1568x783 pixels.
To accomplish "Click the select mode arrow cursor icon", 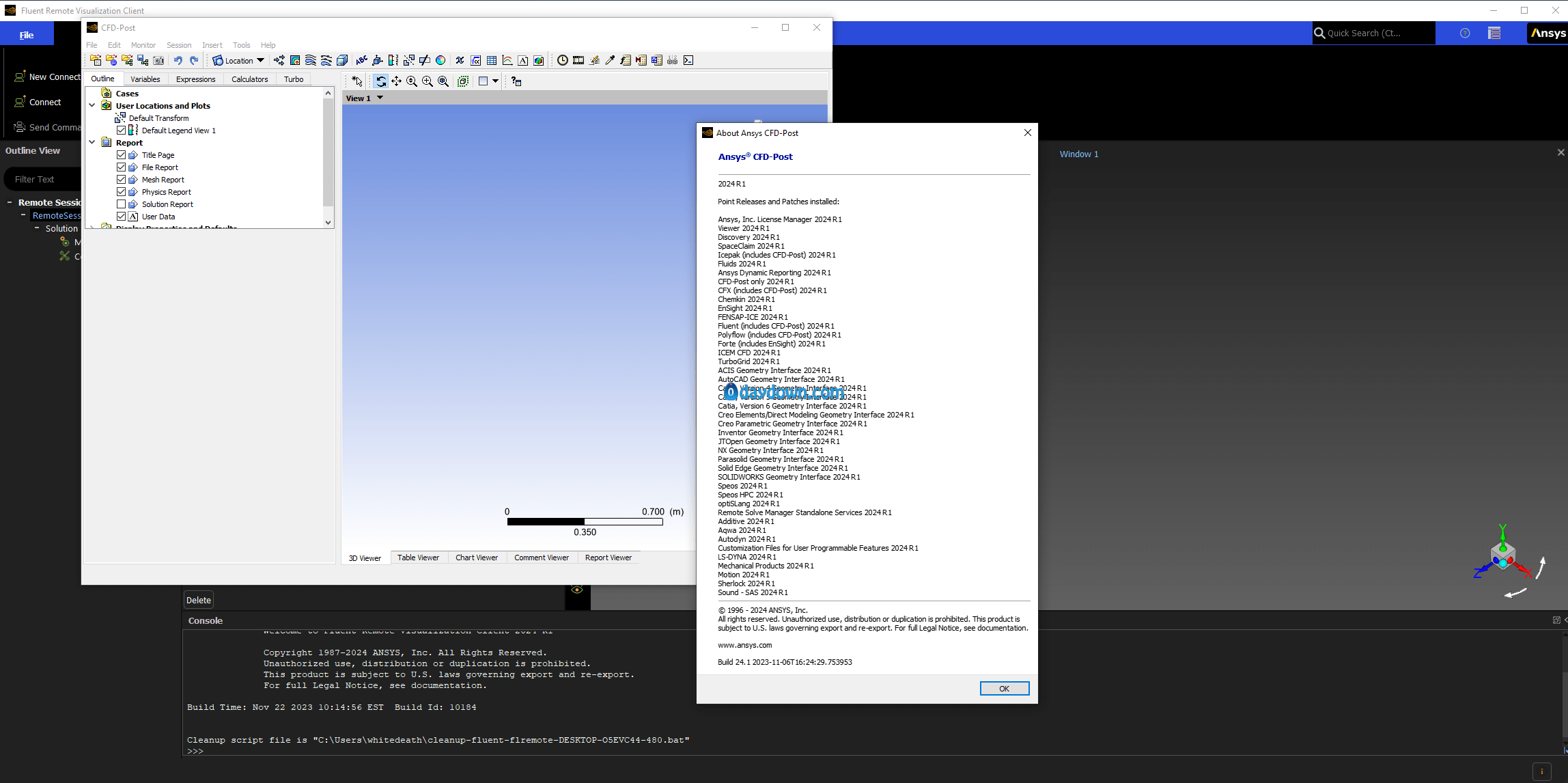I will tap(356, 81).
